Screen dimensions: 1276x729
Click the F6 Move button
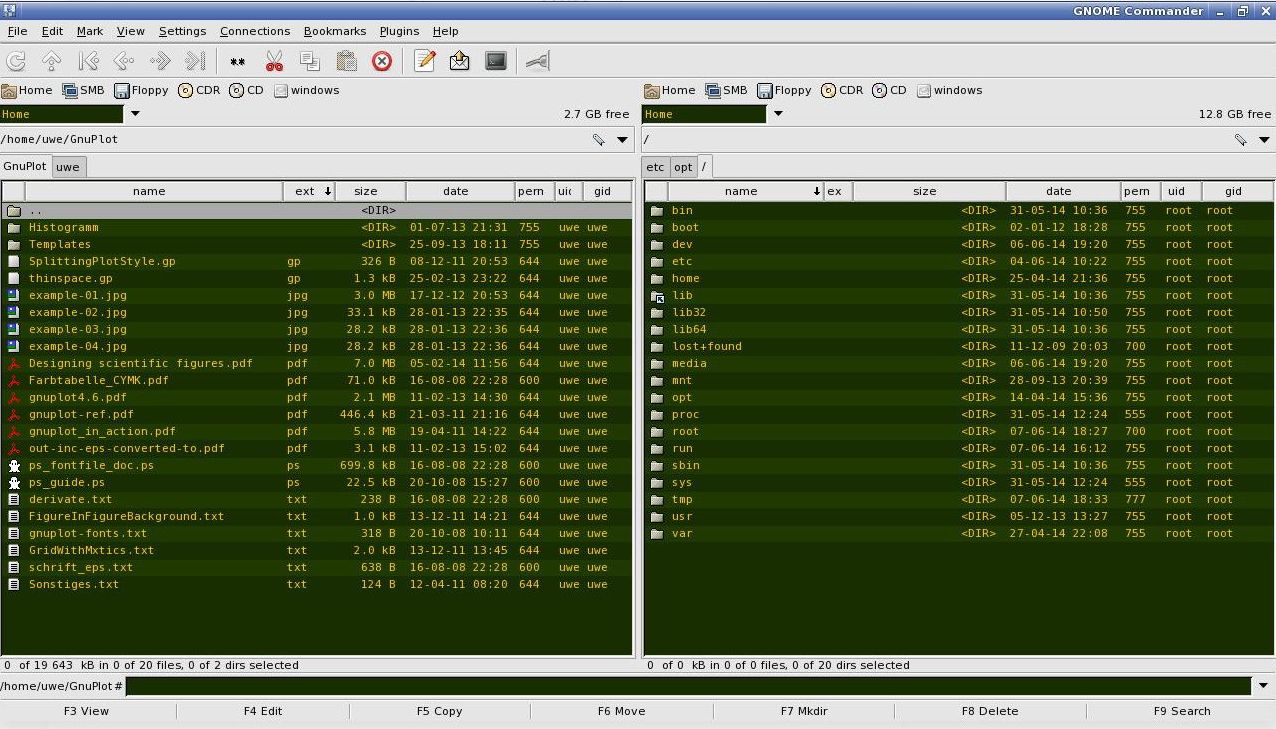coord(621,711)
